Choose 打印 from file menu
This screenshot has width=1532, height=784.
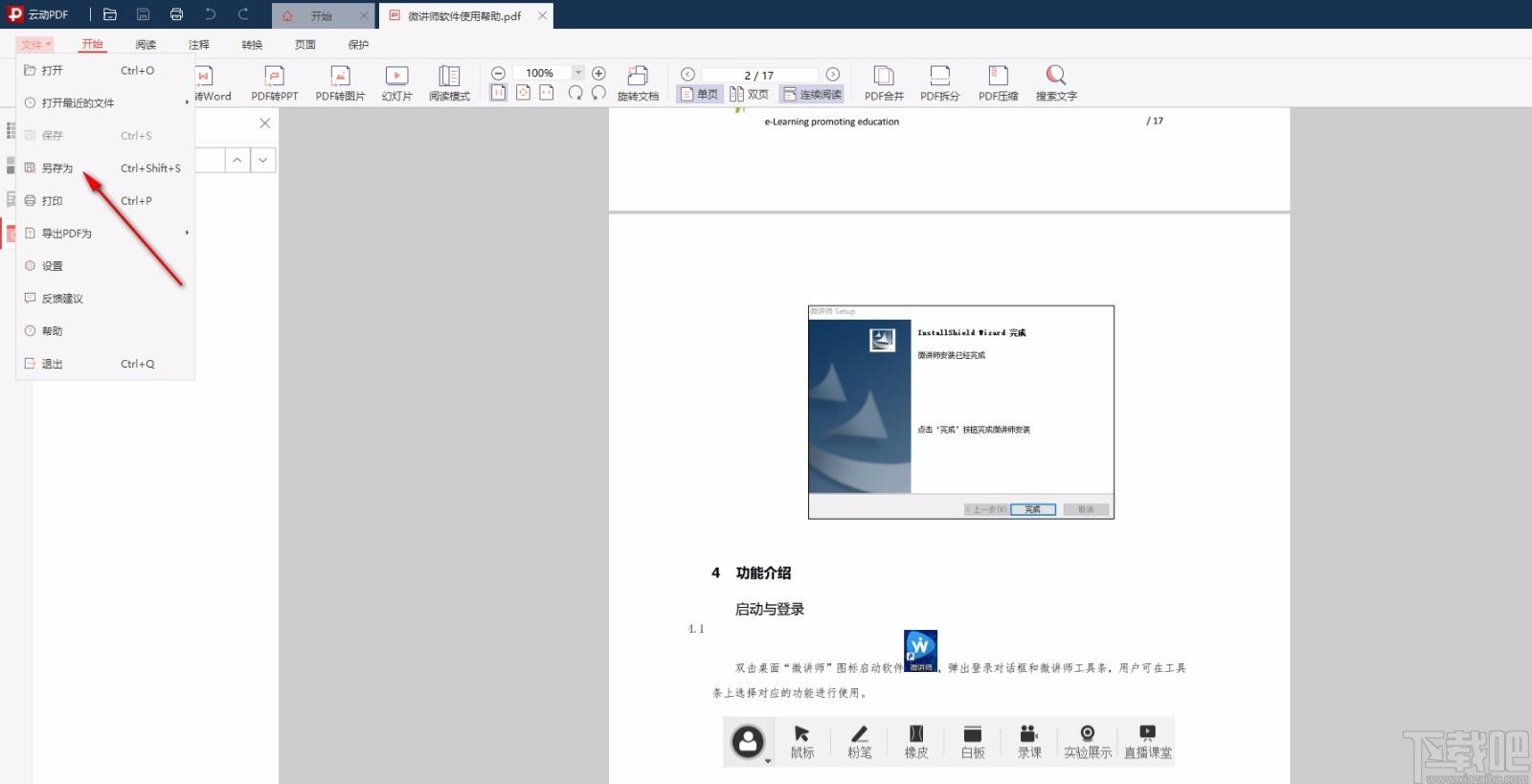click(106, 200)
